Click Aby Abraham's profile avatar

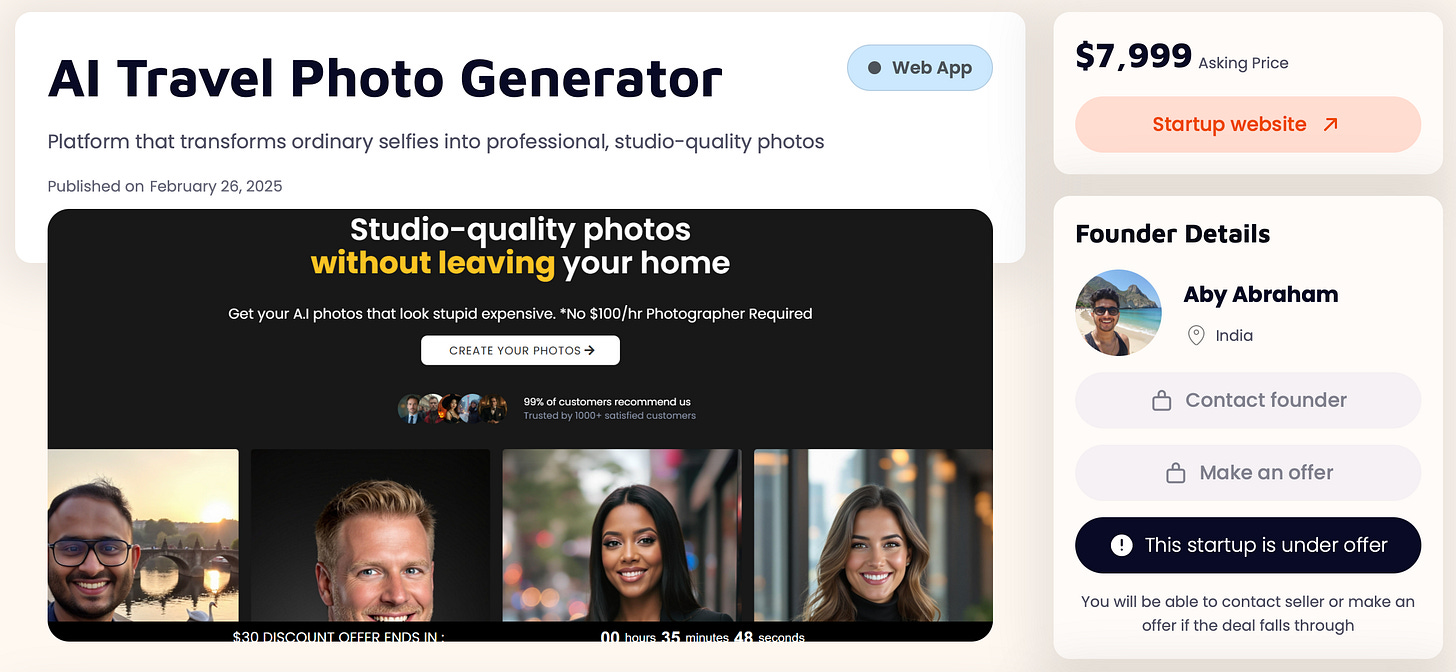click(x=1118, y=312)
